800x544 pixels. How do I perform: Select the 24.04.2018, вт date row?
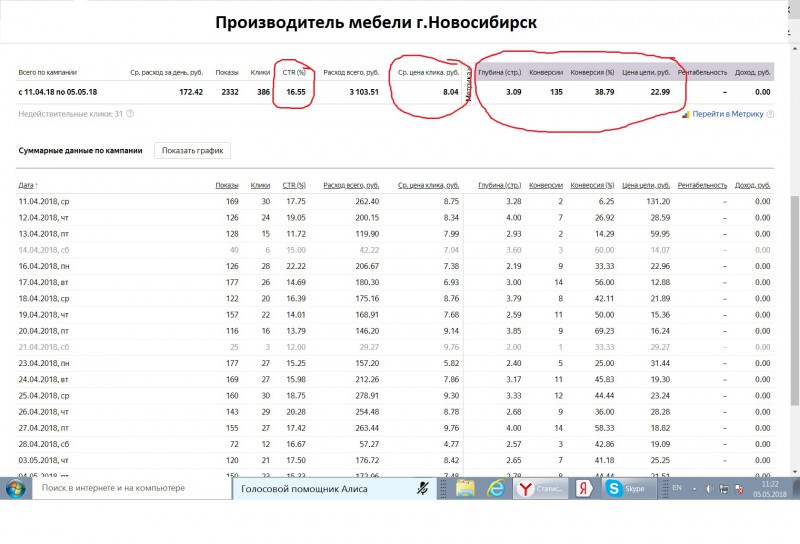pos(395,379)
